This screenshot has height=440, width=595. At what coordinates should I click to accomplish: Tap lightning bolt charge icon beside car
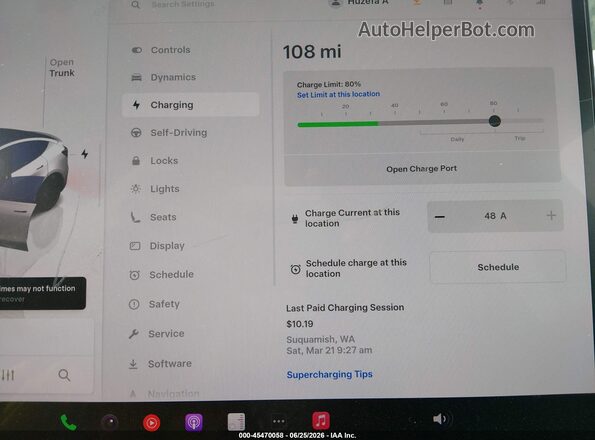coord(85,154)
